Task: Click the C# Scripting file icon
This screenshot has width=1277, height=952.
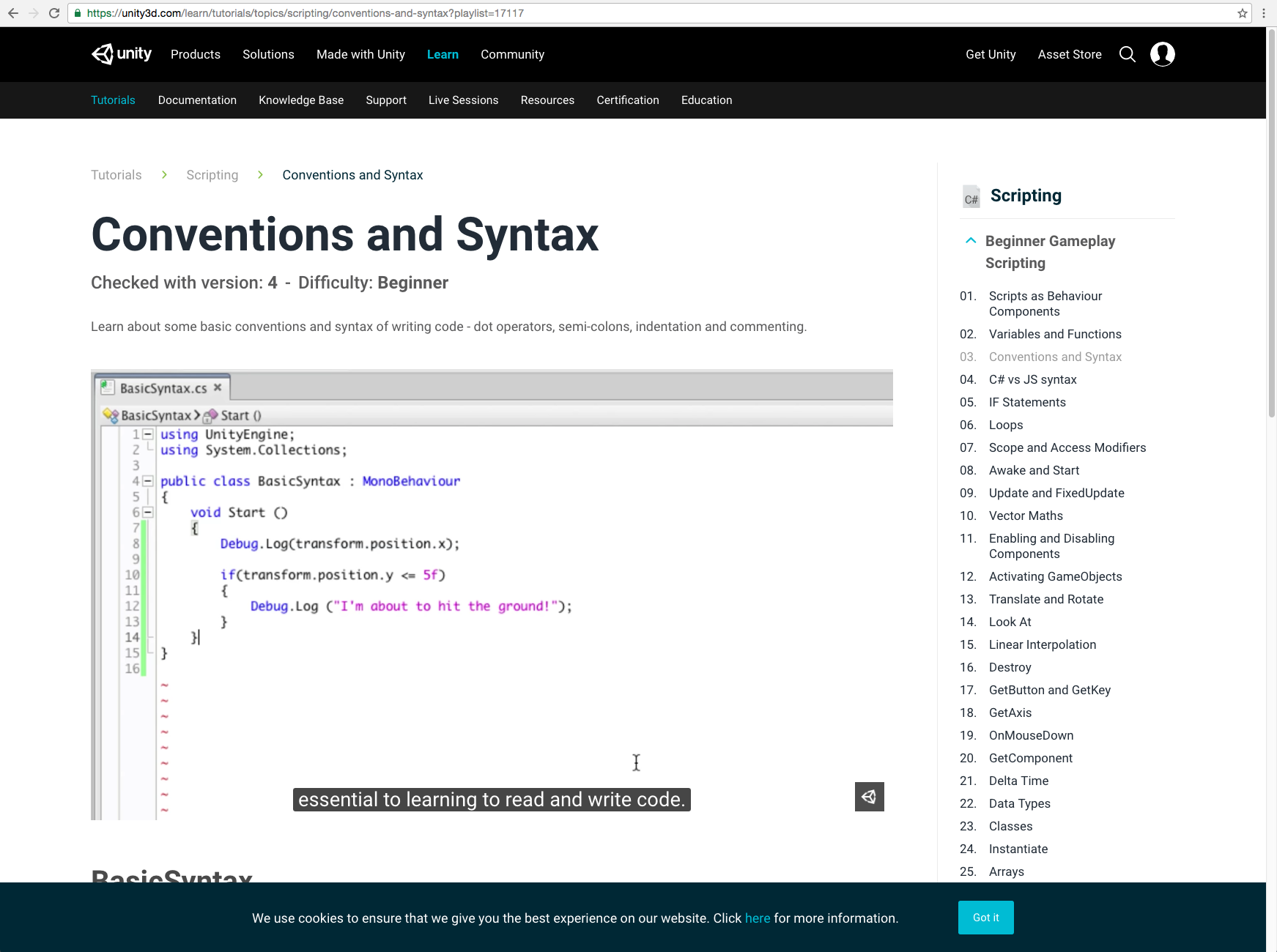Action: (971, 196)
